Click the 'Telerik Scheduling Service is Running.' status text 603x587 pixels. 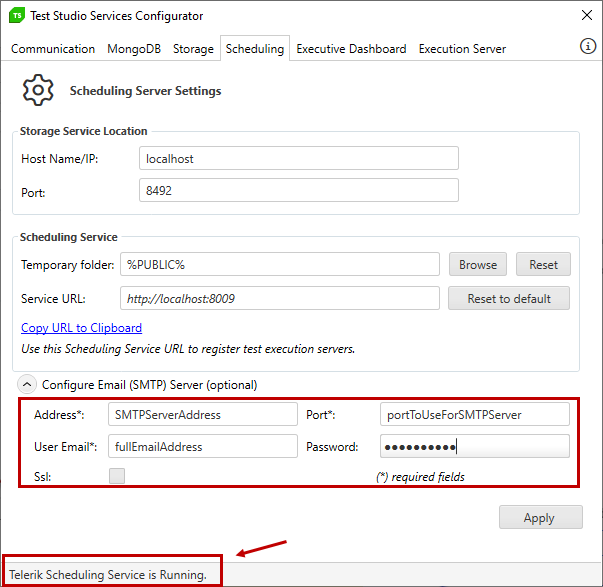pos(108,575)
